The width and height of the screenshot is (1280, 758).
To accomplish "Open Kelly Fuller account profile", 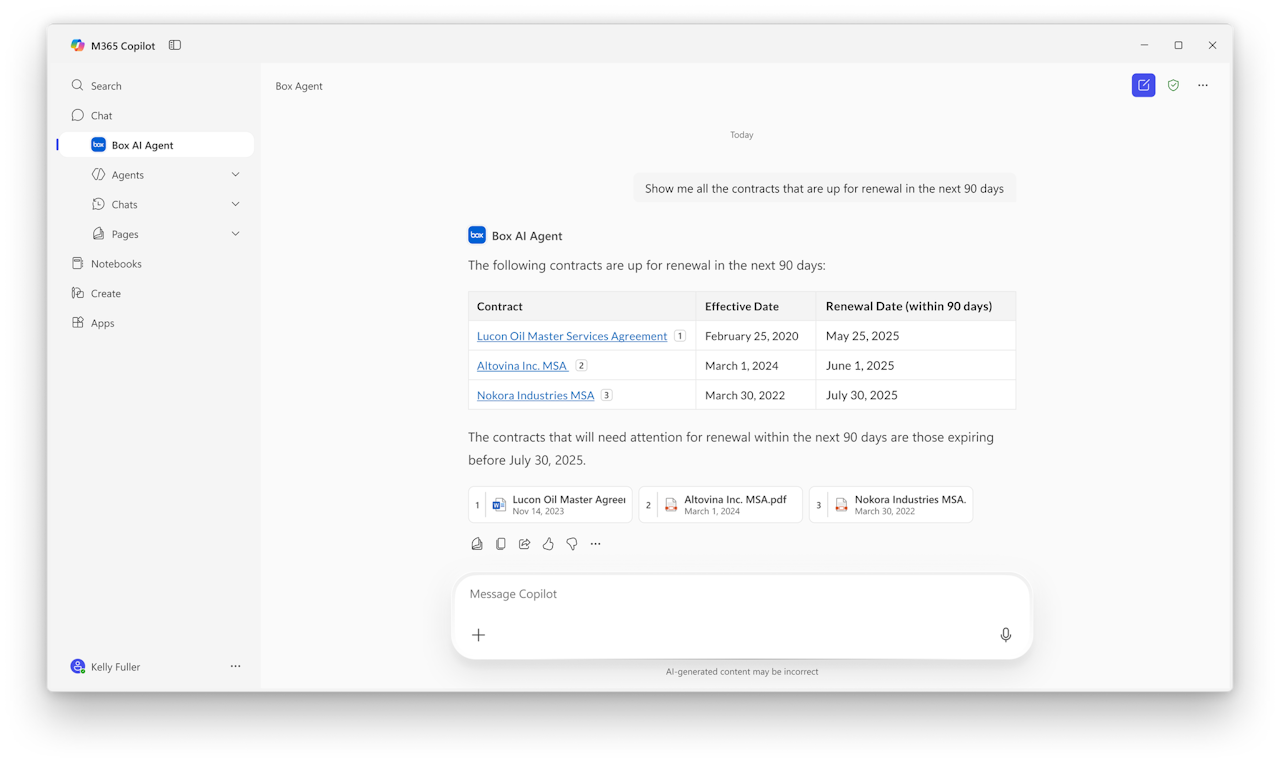I will point(106,667).
